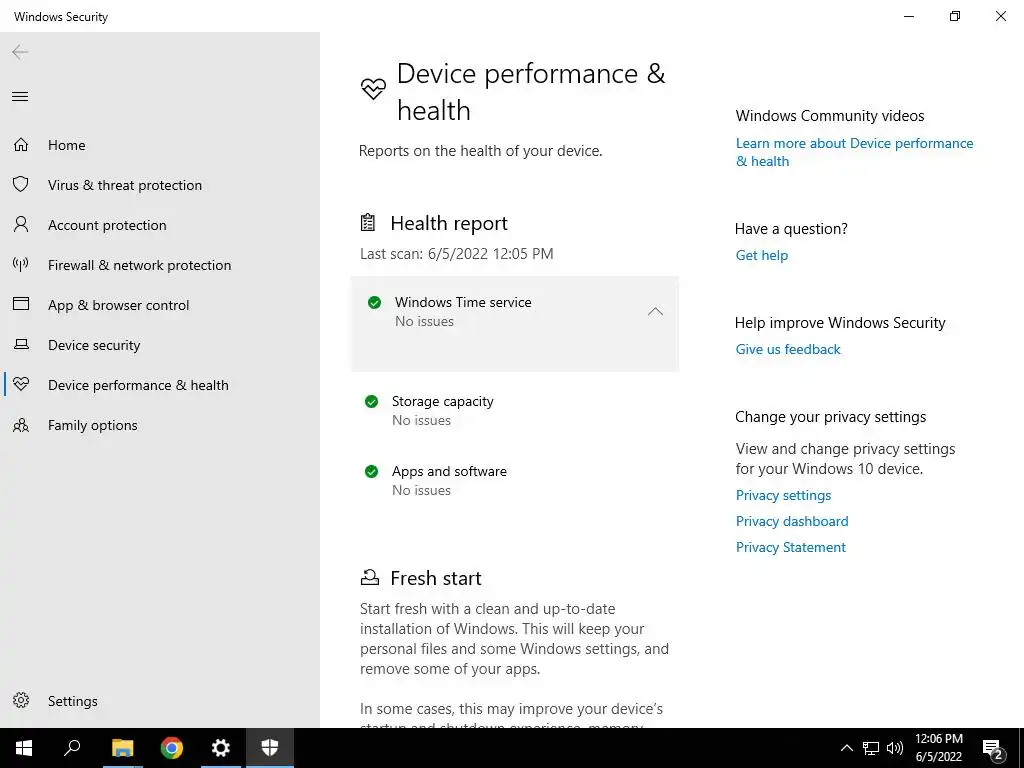
Task: Click Windows Time service entry text
Action: click(x=463, y=302)
